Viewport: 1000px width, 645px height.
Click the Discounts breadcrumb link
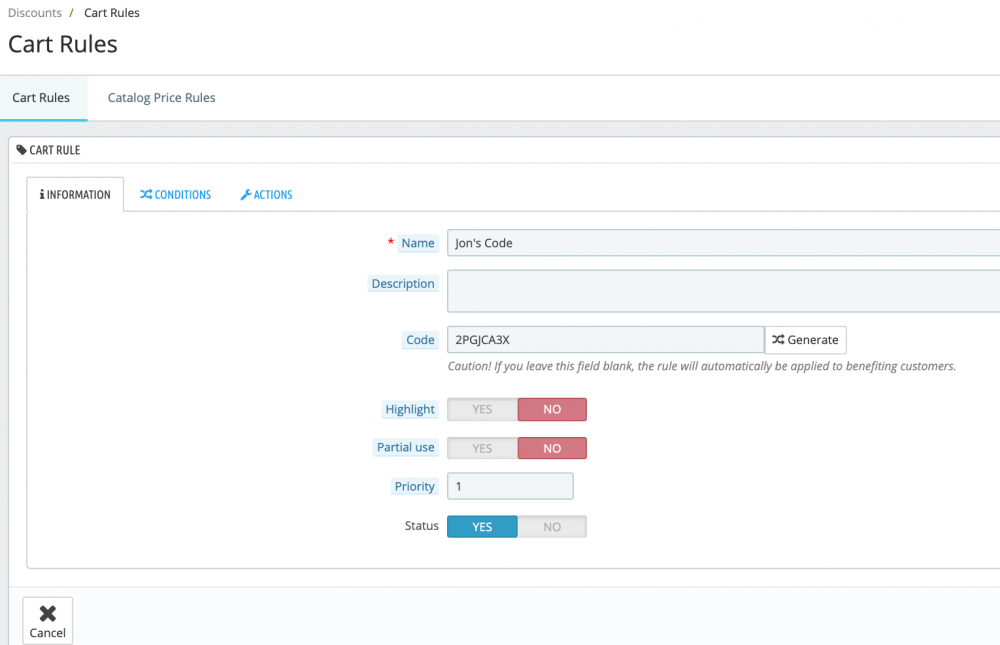click(x=35, y=13)
